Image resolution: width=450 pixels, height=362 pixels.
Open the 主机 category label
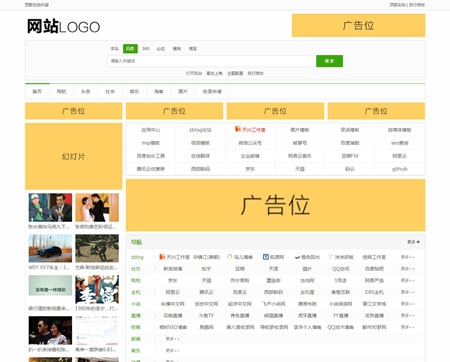(136, 292)
